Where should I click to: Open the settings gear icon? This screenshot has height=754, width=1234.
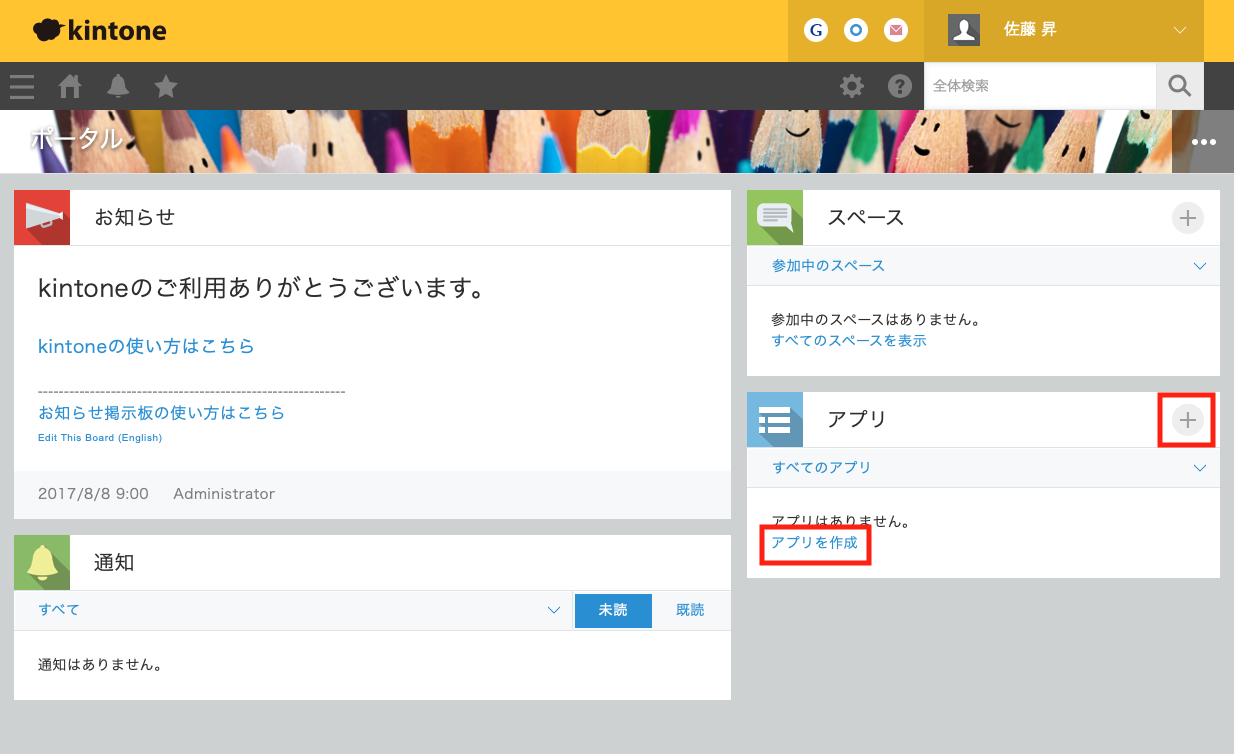852,87
